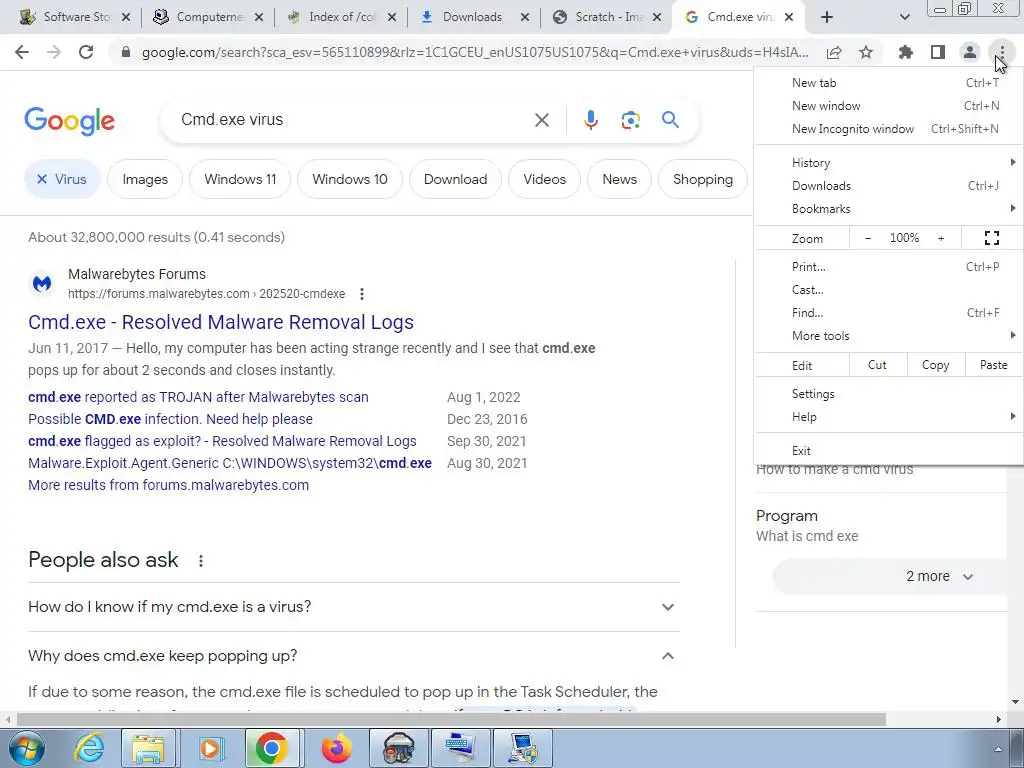Expand 'How do I know if my cmd.exe is a virus?'
1024x768 pixels.
(x=354, y=607)
